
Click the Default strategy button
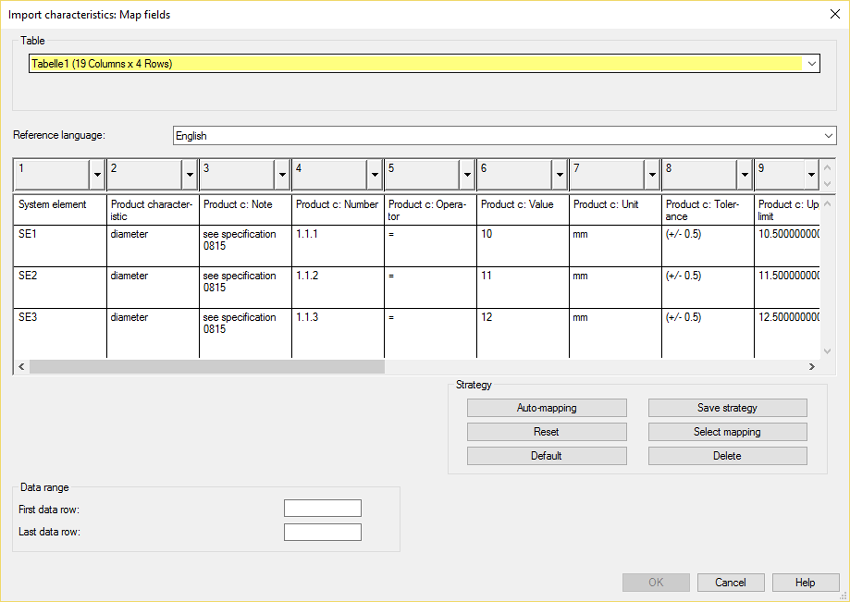pos(546,456)
